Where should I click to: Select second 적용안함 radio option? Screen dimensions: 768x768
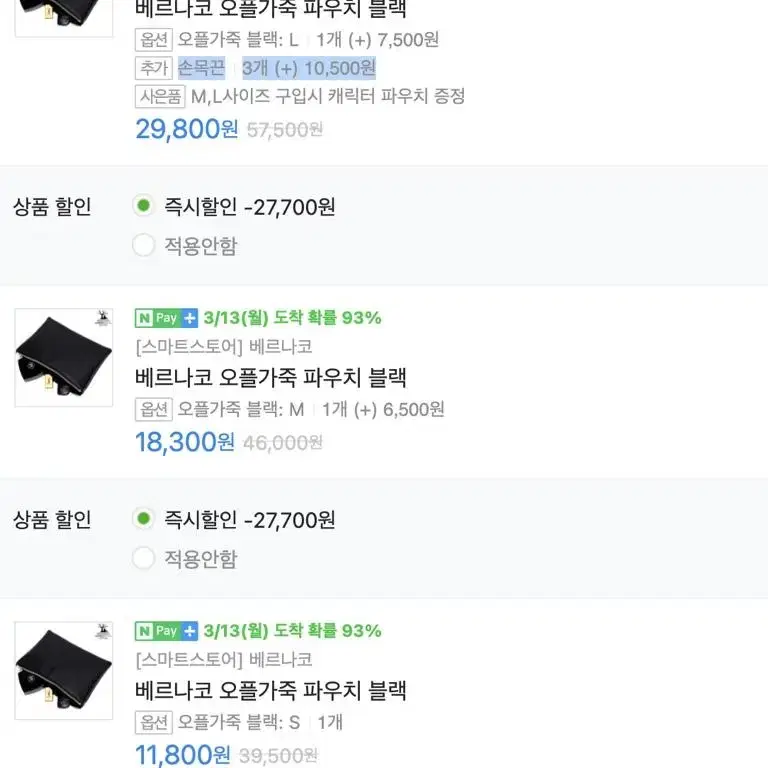click(144, 558)
